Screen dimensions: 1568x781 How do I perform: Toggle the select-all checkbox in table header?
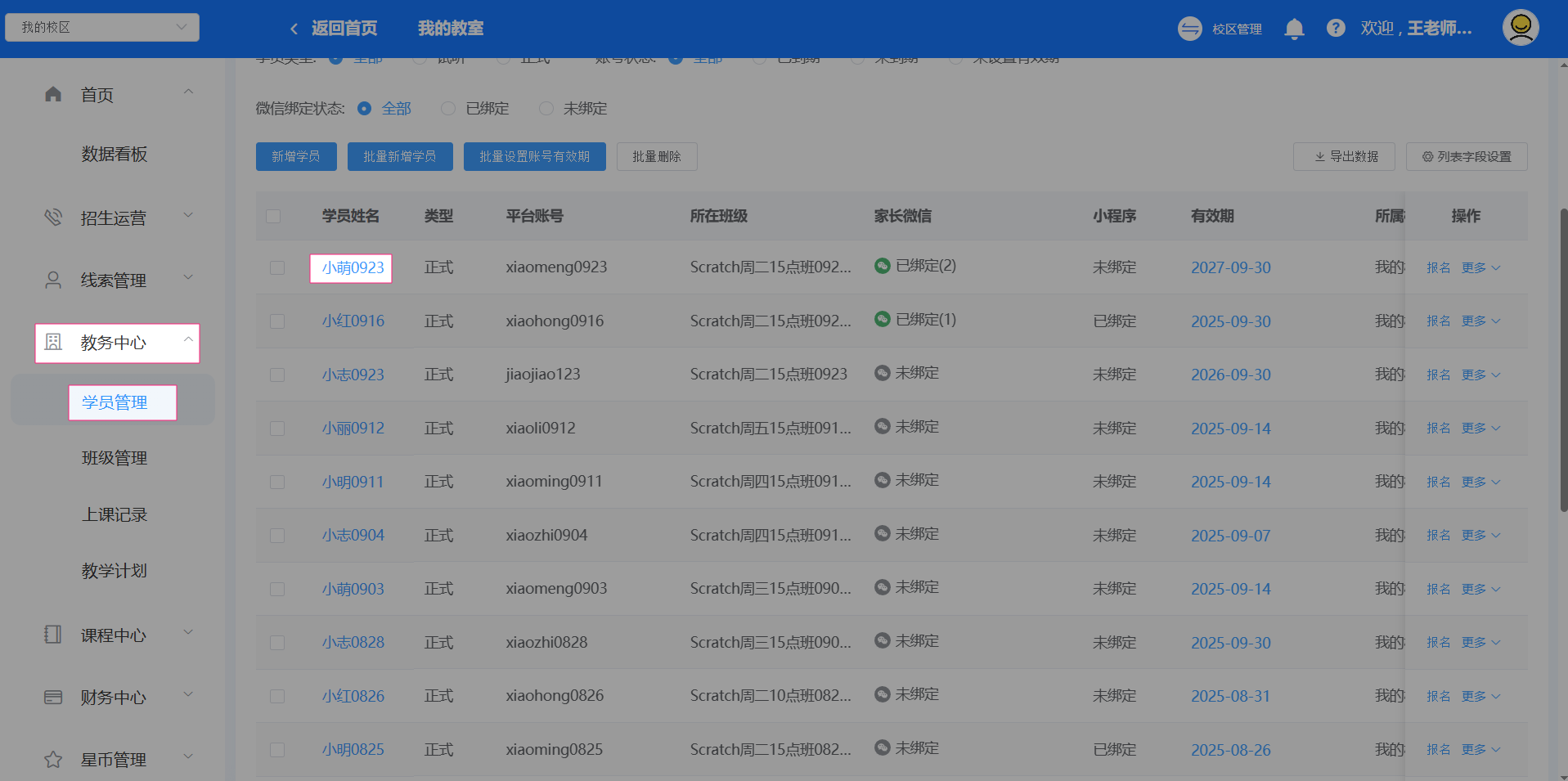click(273, 216)
